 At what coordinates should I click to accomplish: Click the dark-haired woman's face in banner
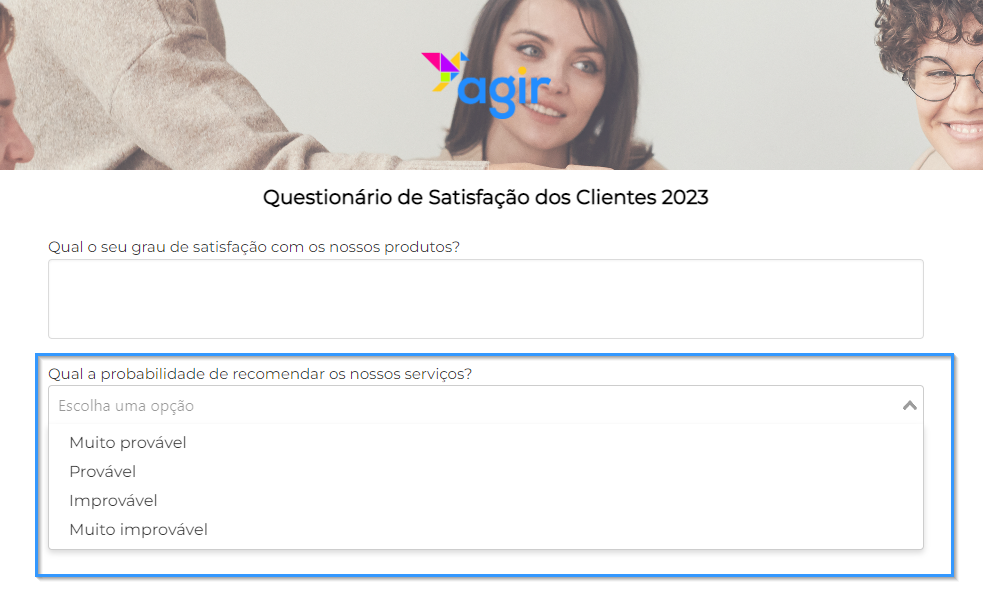pos(552,69)
